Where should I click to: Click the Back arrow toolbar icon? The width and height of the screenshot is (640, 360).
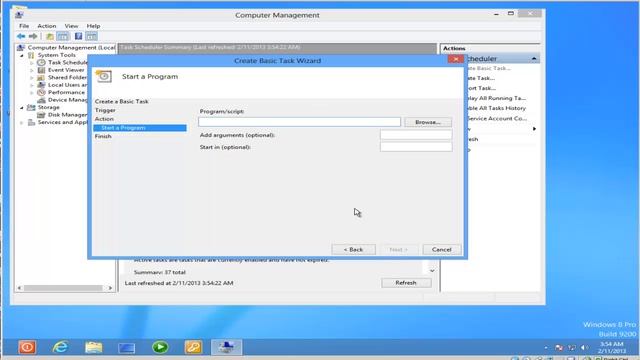tap(21, 36)
